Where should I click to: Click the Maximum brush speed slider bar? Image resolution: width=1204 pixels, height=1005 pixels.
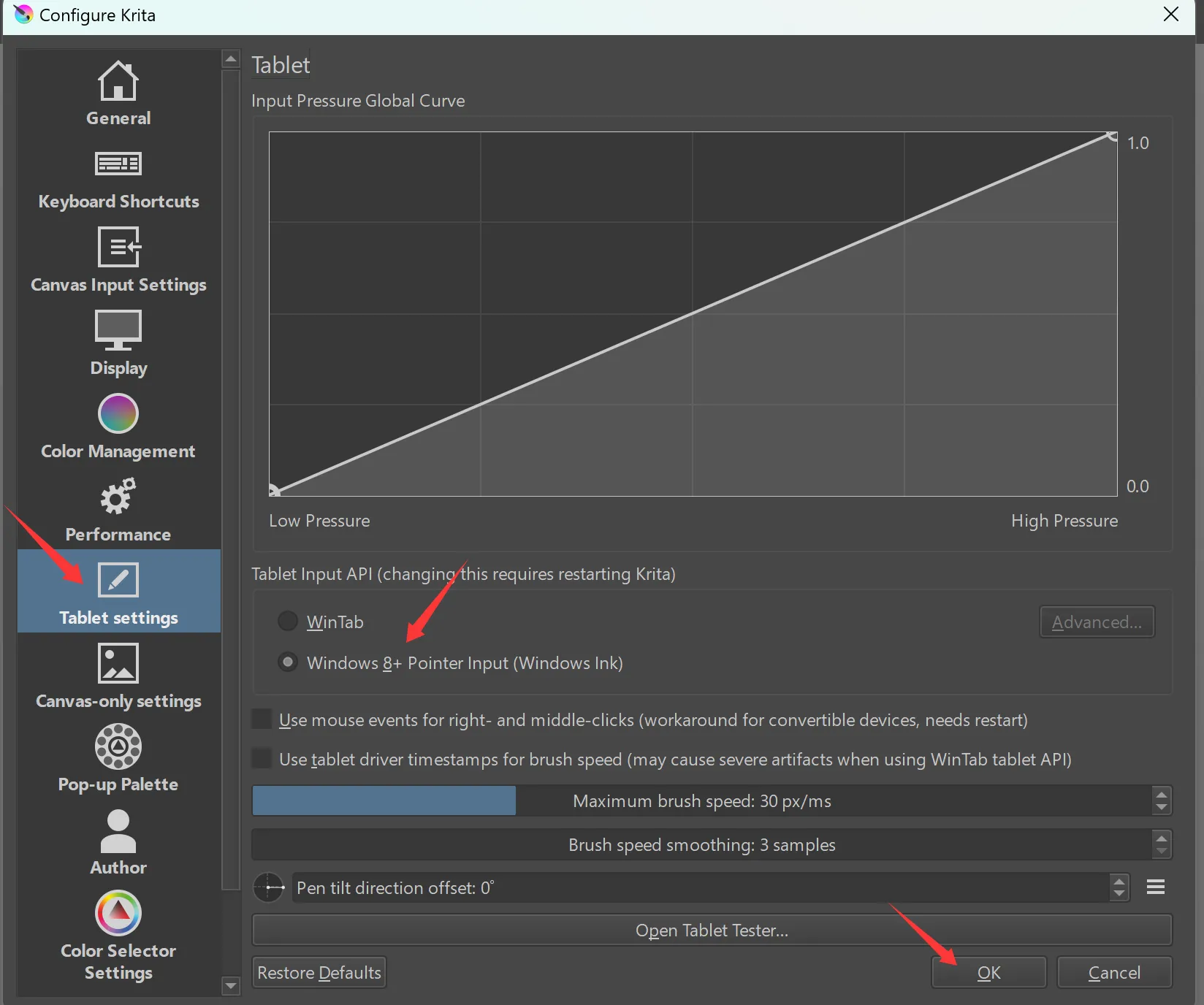(x=702, y=801)
